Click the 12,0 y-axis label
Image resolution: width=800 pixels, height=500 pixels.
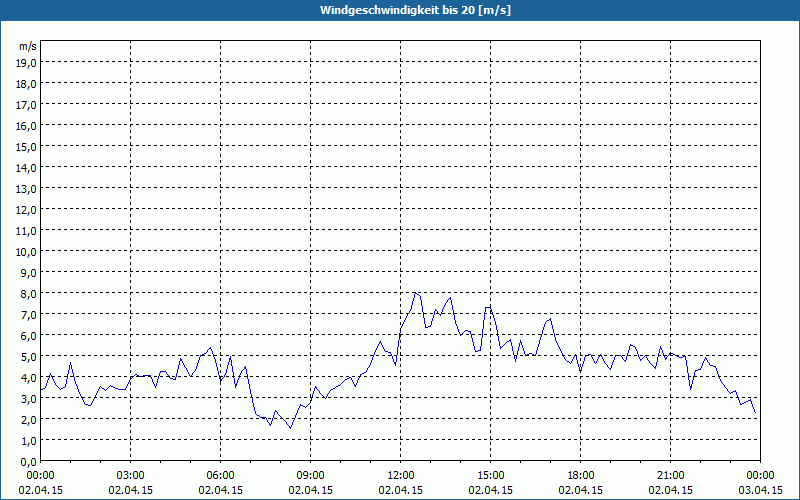click(26, 210)
